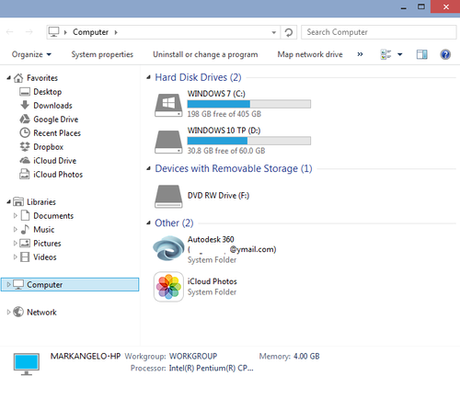Collapse the Favorites tree group

9,78
